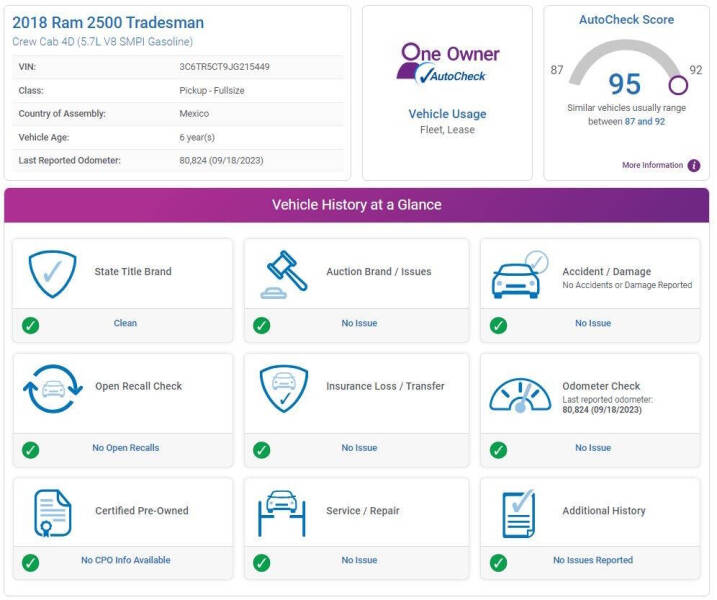Click green checkmark beside No Open Recalls
This screenshot has height=600, width=717.
30,449
